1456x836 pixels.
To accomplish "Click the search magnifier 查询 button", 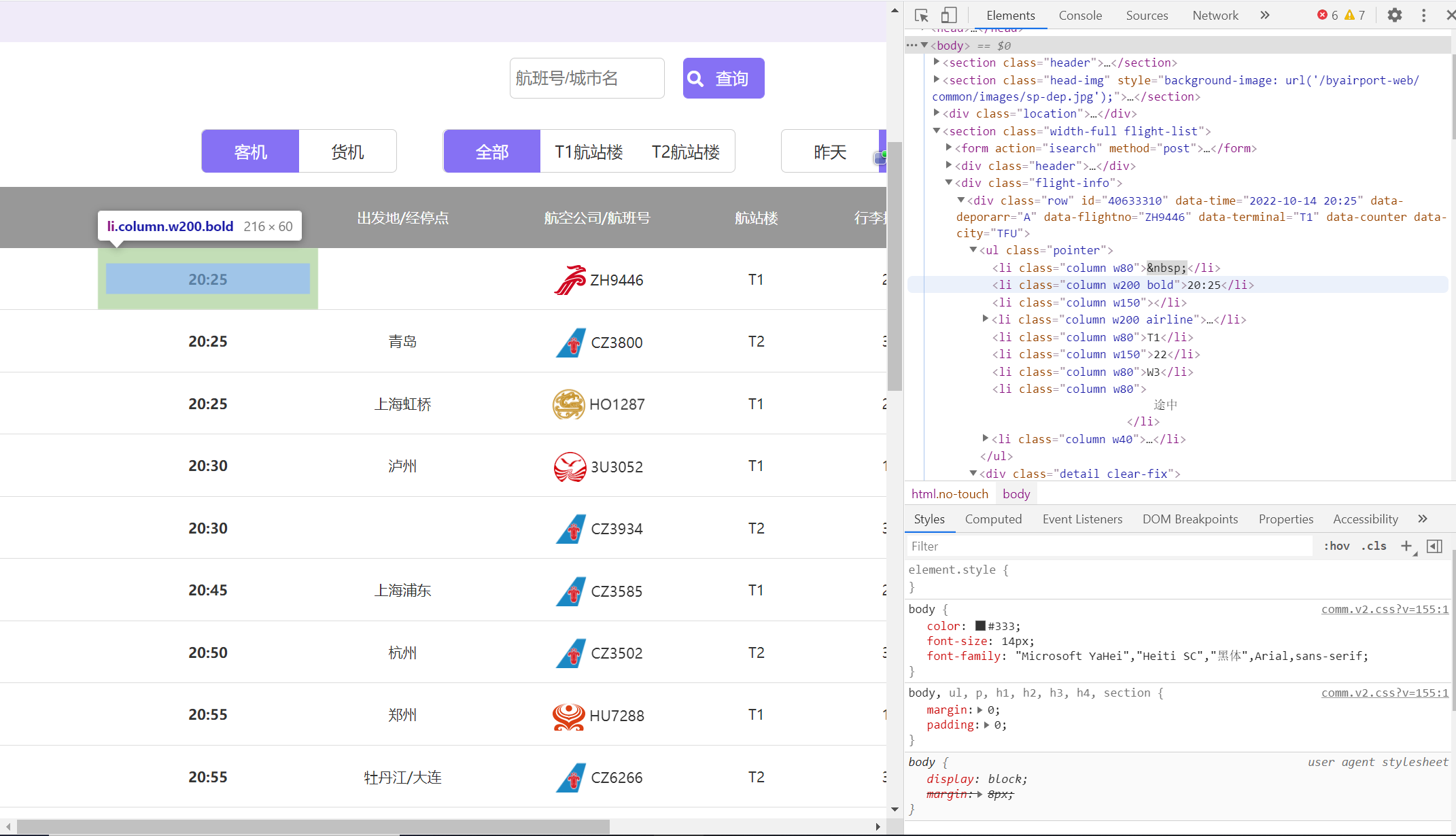I will point(723,78).
